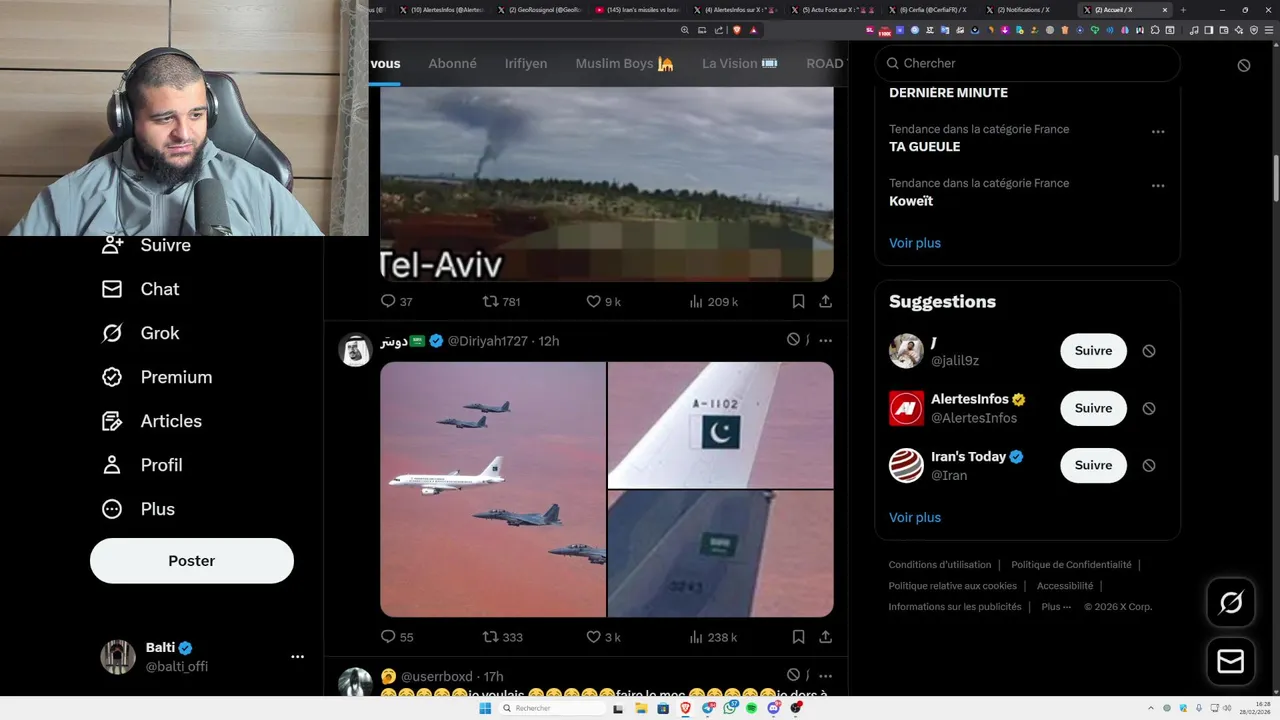This screenshot has width=1280, height=720.
Task: Click the Poster button
Action: point(192,561)
